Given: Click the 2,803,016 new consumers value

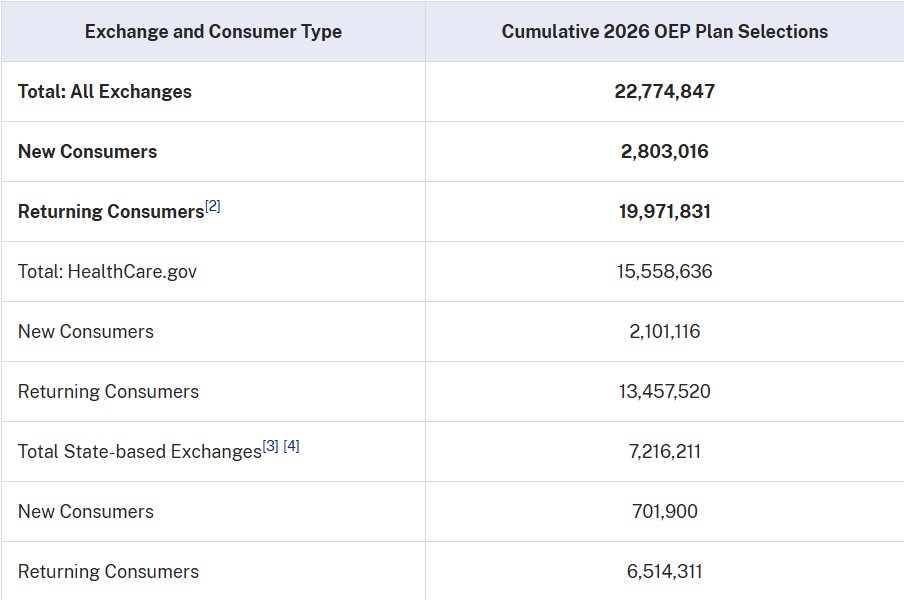Looking at the screenshot, I should coord(664,152).
